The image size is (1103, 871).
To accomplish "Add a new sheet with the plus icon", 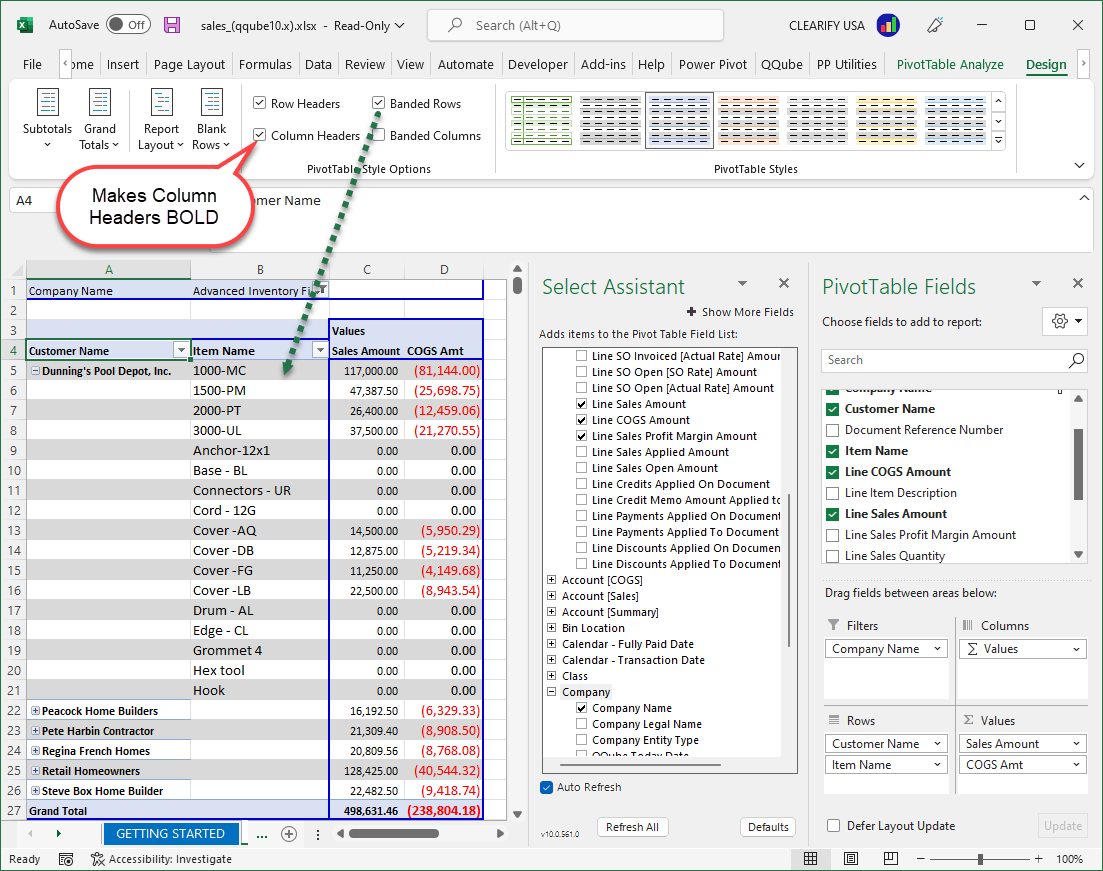I will coord(289,834).
